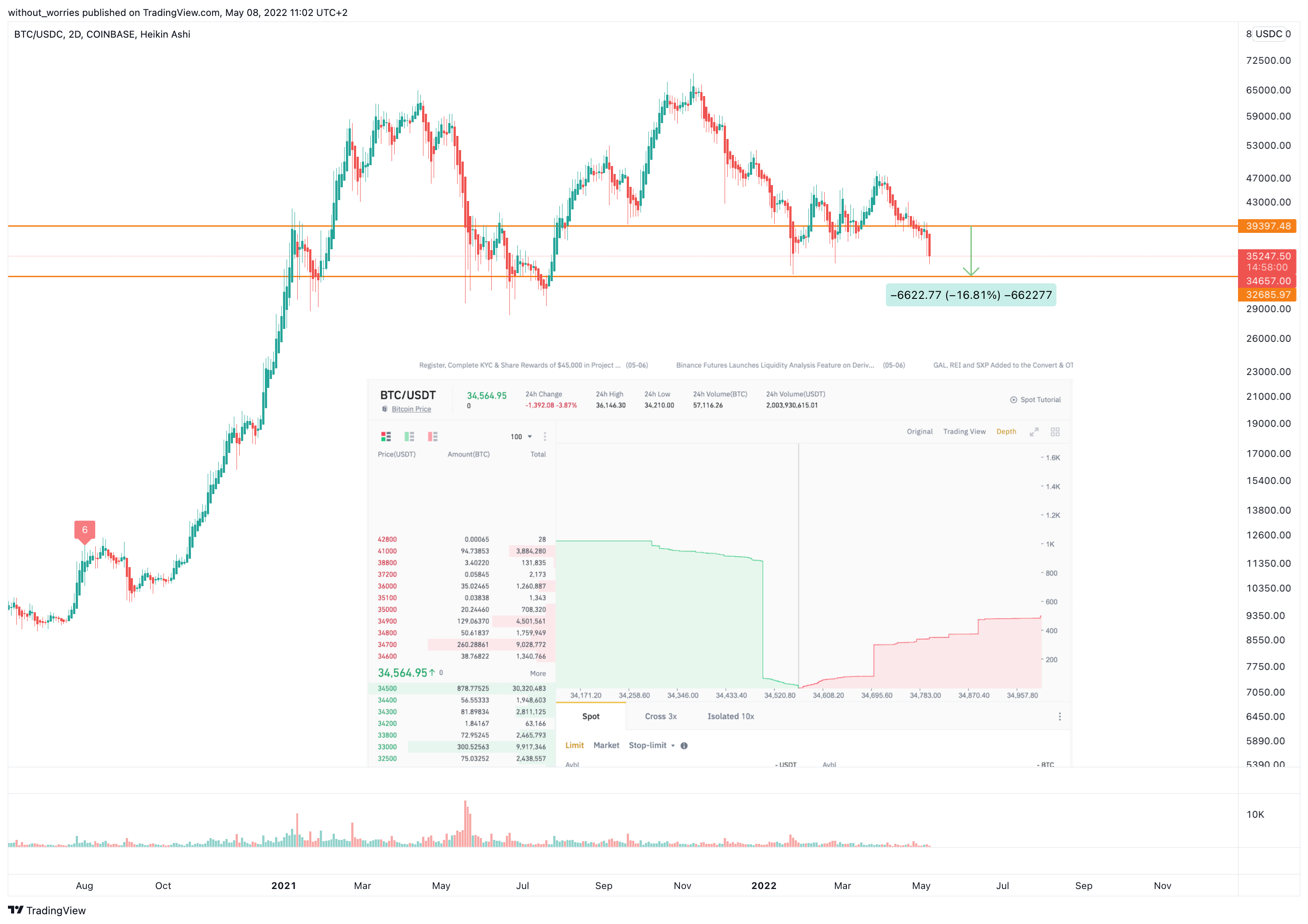This screenshot has width=1308, height=924.
Task: Select the buy-orders-only order book view icon
Action: (x=409, y=437)
